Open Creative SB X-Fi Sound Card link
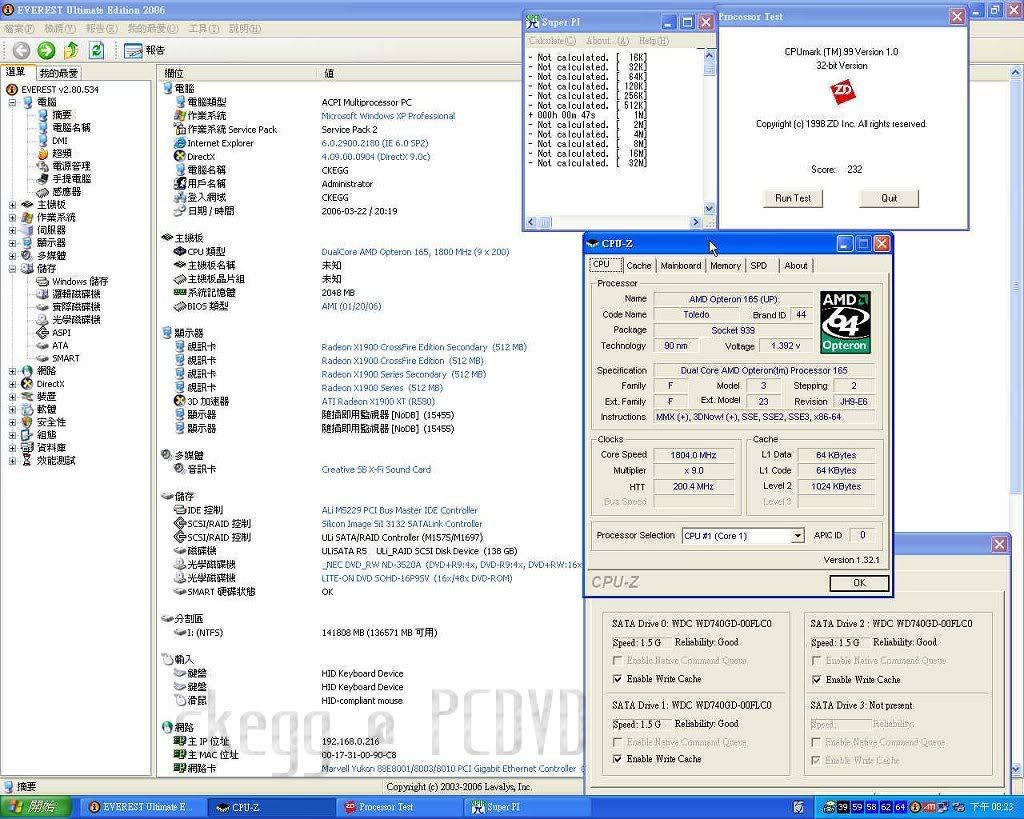Image resolution: width=1024 pixels, height=819 pixels. 376,469
